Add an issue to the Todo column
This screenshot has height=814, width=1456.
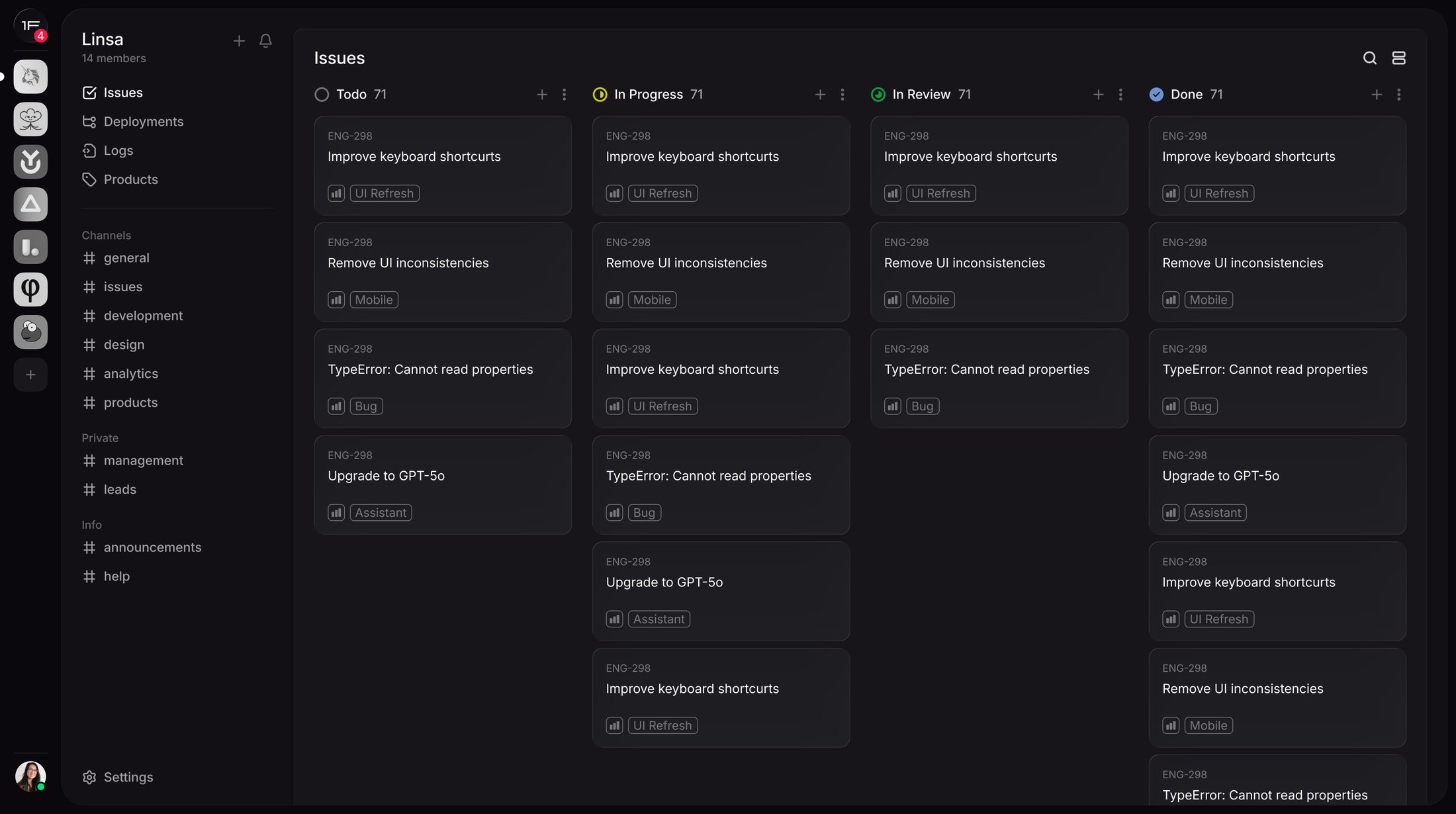tap(542, 95)
